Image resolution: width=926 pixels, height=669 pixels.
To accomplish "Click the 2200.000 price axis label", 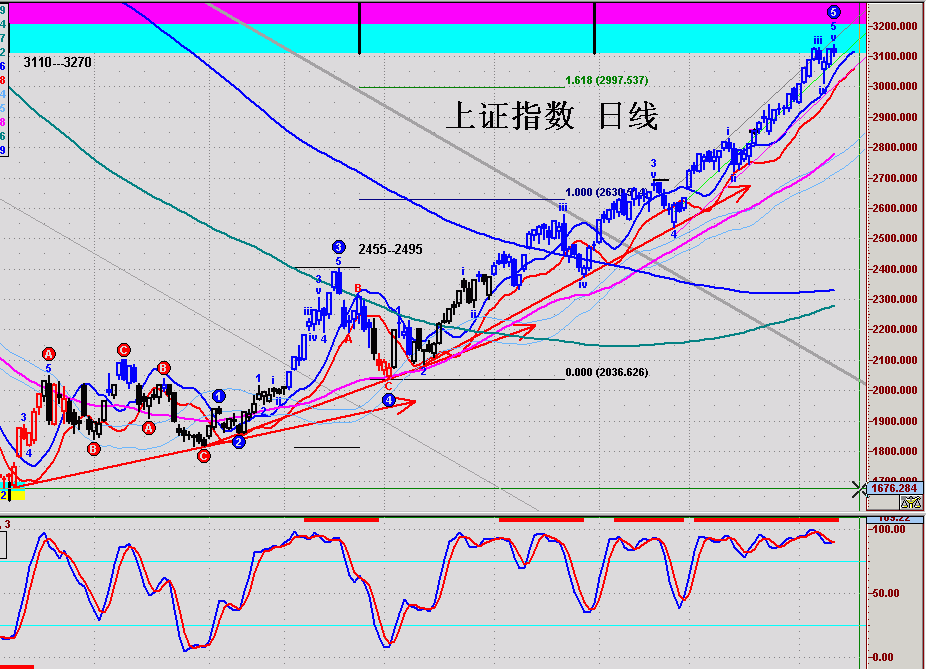I will [x=894, y=329].
